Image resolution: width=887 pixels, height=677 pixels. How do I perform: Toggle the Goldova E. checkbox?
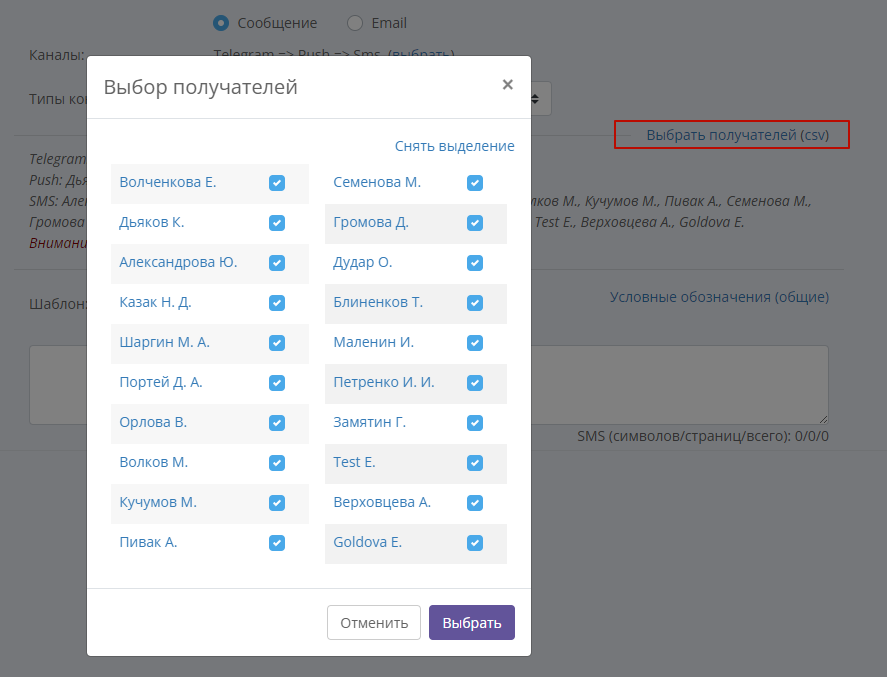pos(475,542)
